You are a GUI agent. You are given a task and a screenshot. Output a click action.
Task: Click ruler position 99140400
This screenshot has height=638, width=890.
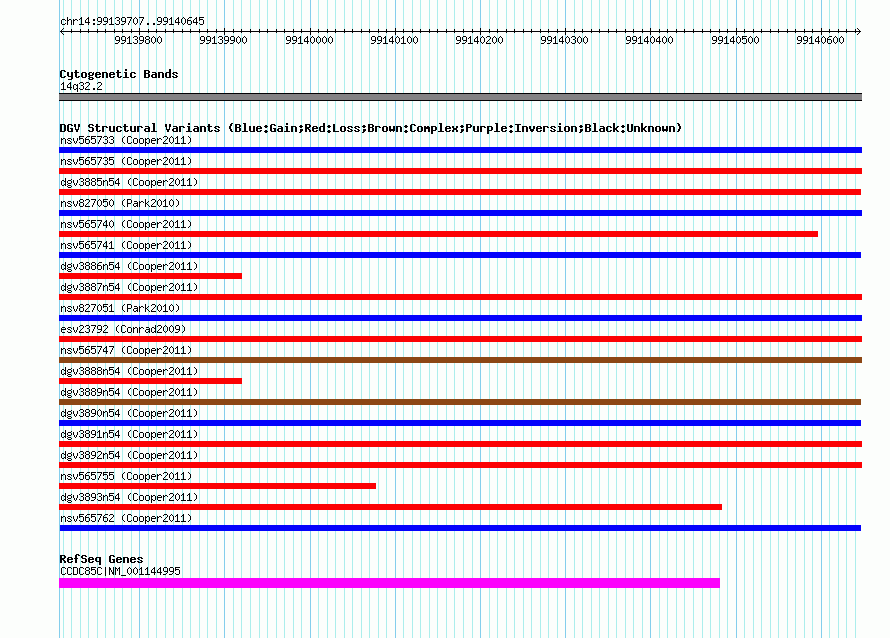(x=649, y=40)
